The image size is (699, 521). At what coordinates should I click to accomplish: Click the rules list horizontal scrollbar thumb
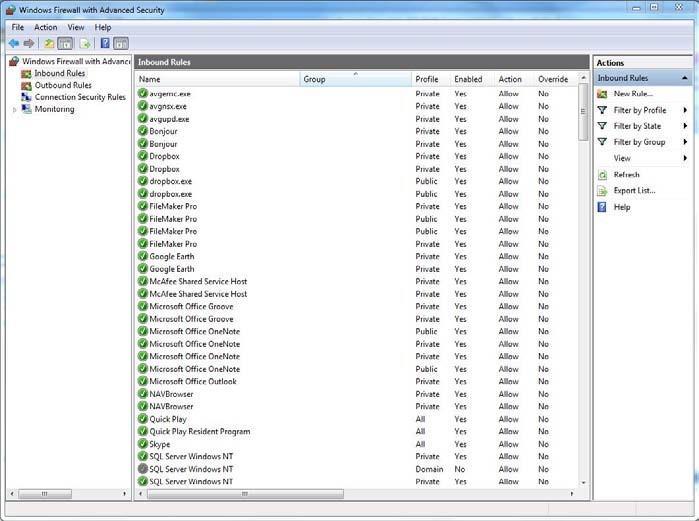point(245,494)
